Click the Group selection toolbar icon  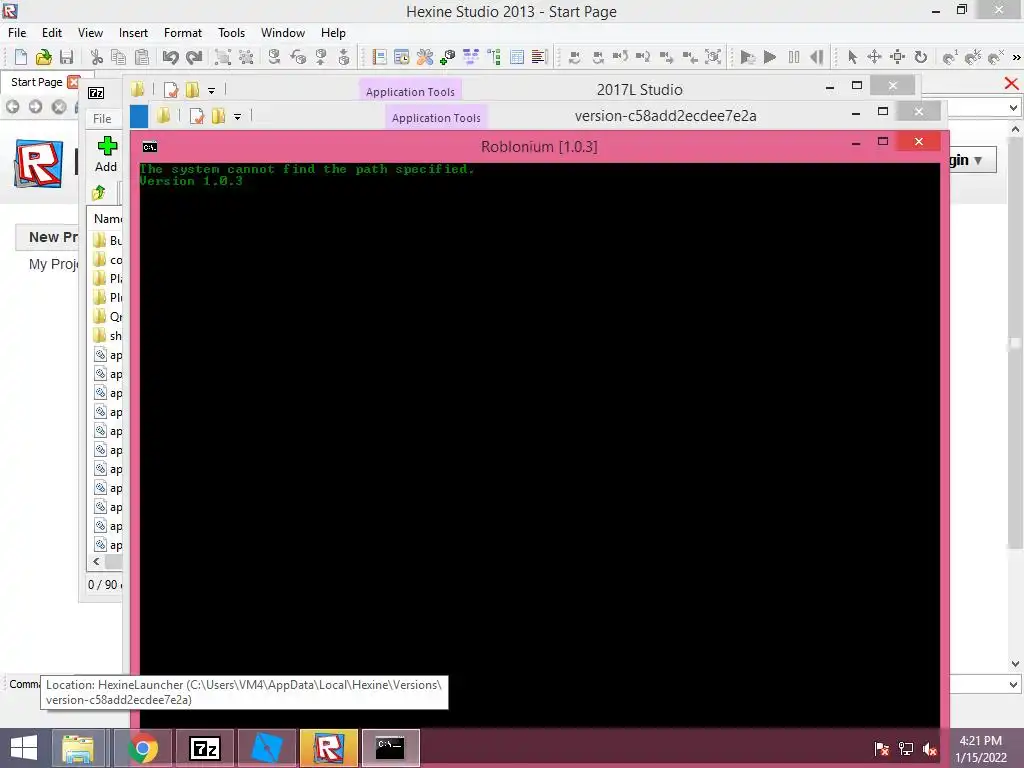pyautogui.click(x=223, y=57)
